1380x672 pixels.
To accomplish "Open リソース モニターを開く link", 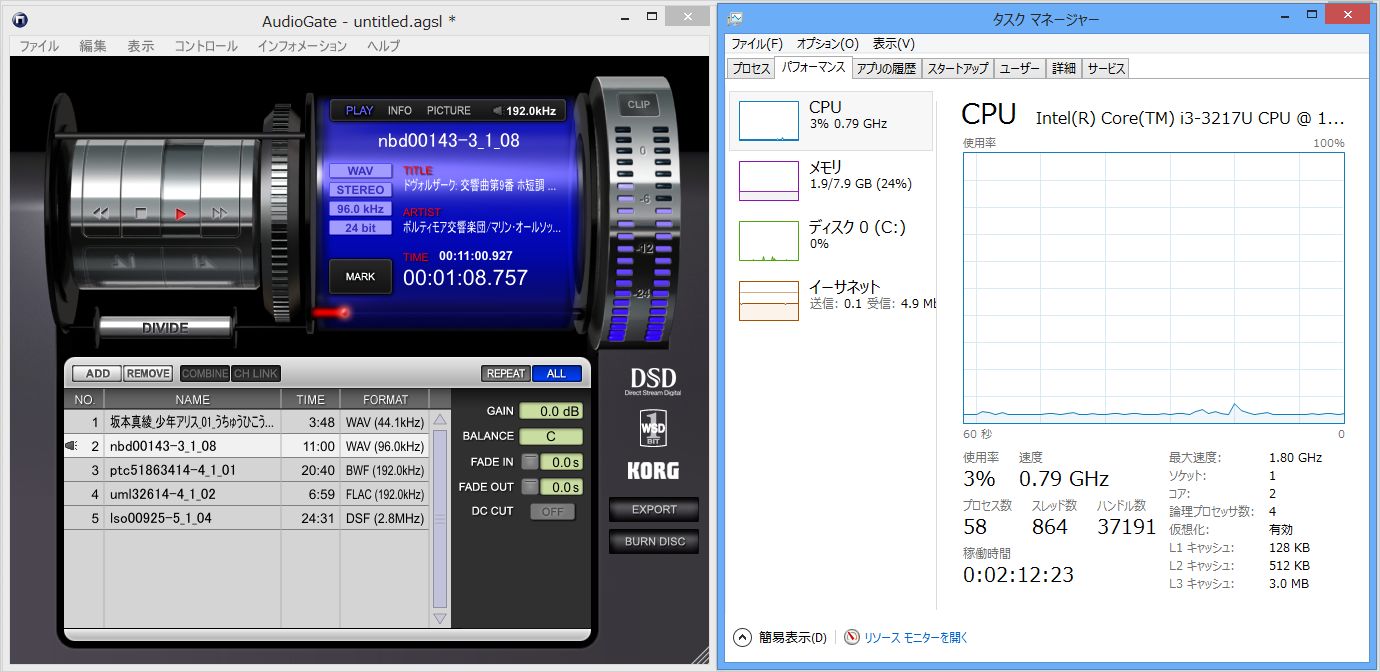I will coord(916,637).
